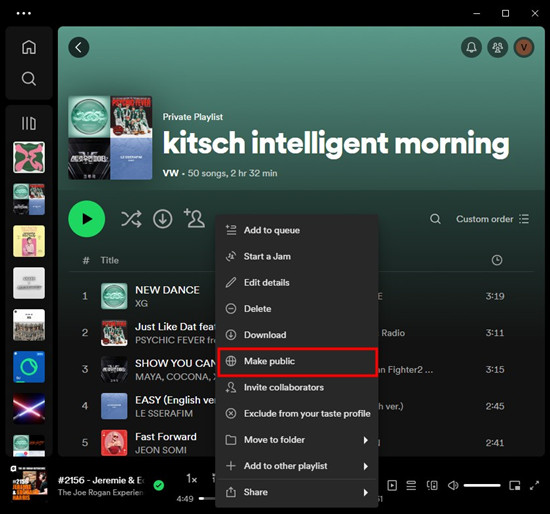This screenshot has width=550, height=514.
Task: Select Start a Jam
Action: point(297,256)
